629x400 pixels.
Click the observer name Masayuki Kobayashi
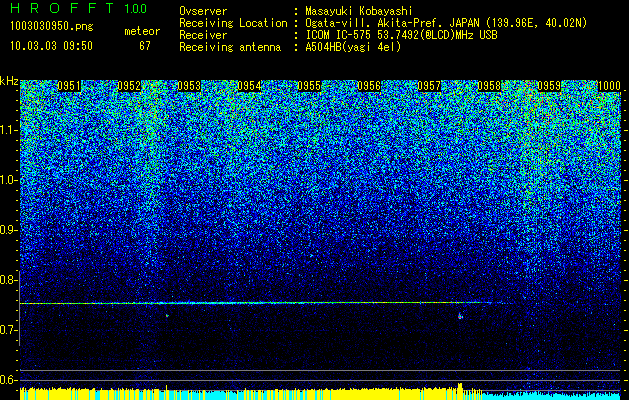(x=359, y=11)
